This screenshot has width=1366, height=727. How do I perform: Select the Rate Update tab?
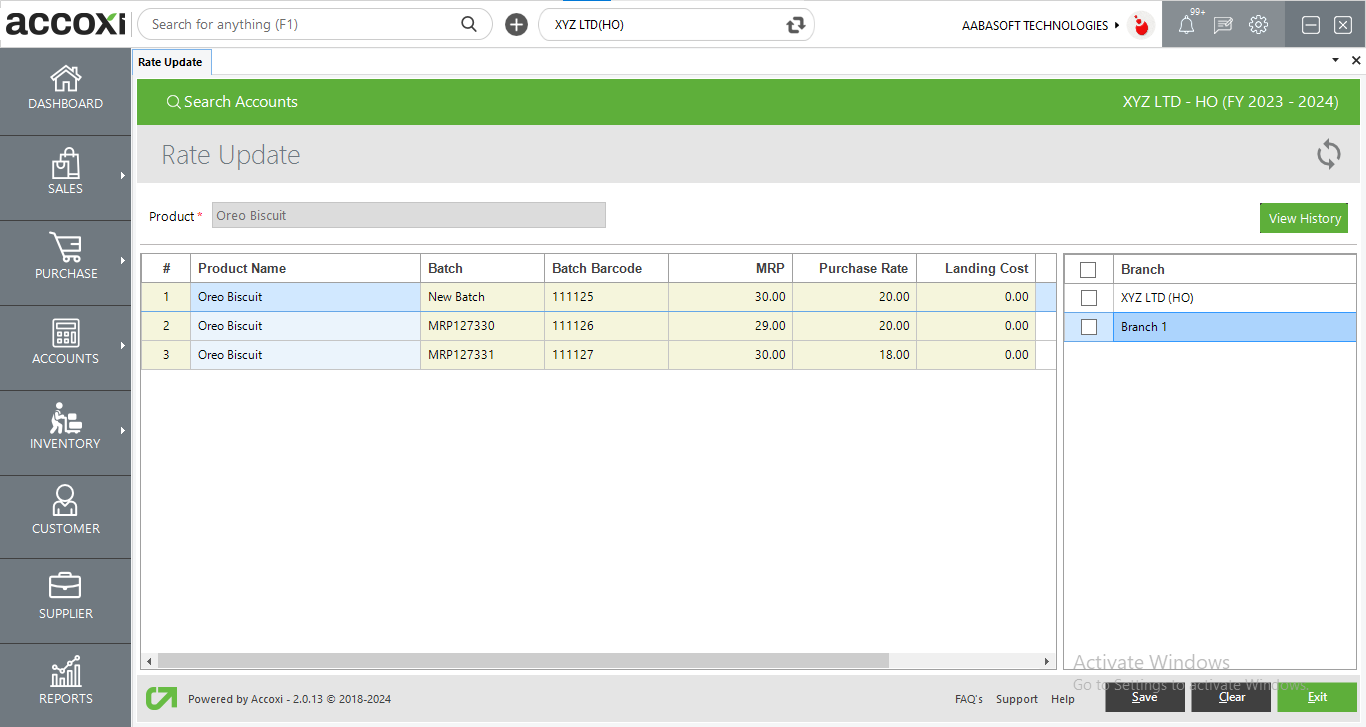(170, 62)
